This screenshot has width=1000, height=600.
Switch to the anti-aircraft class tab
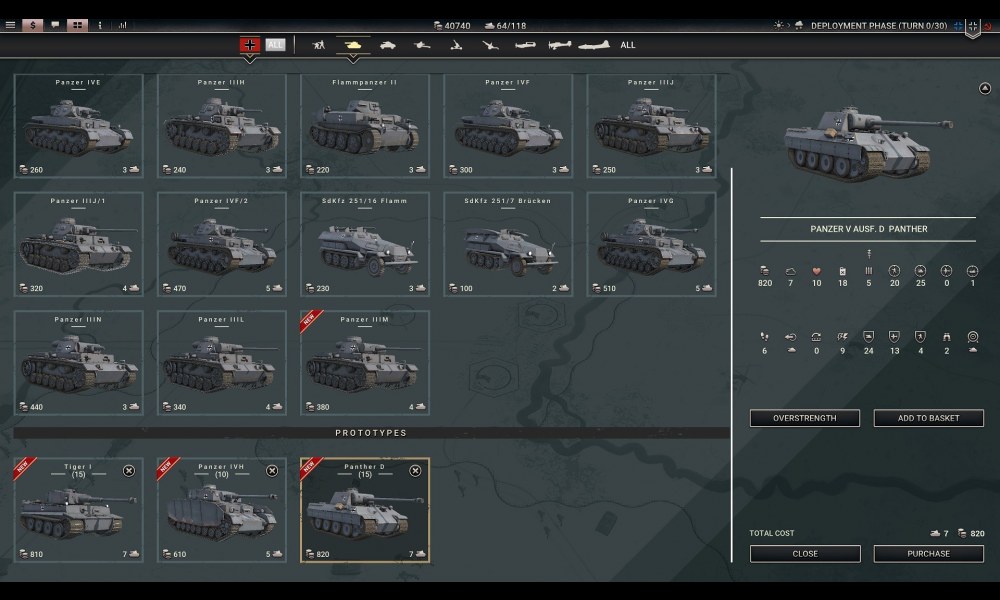pyautogui.click(x=490, y=45)
